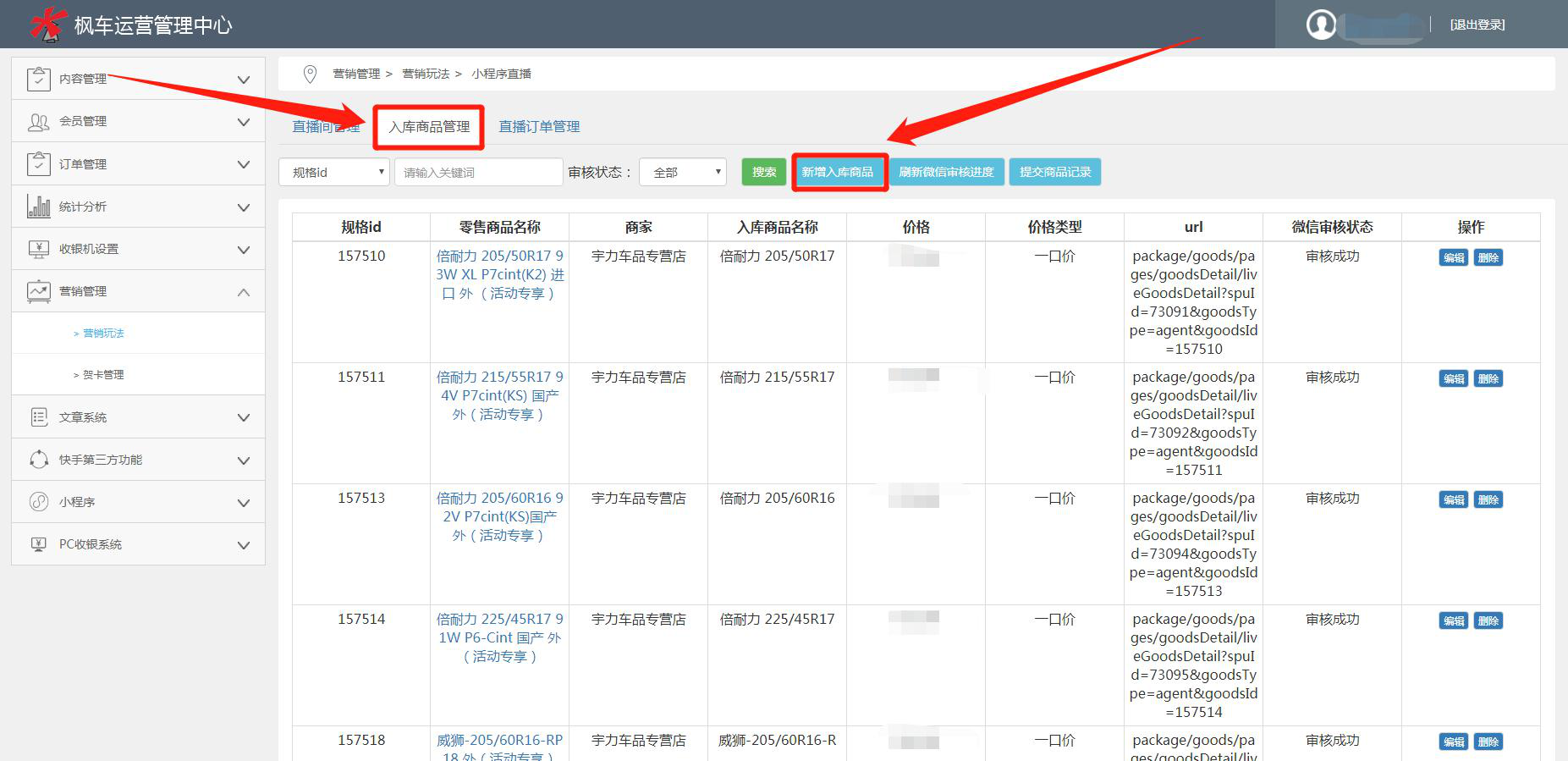Open product link 倍耐力 215/55R17 94V
The width and height of the screenshot is (1568, 761).
499,395
